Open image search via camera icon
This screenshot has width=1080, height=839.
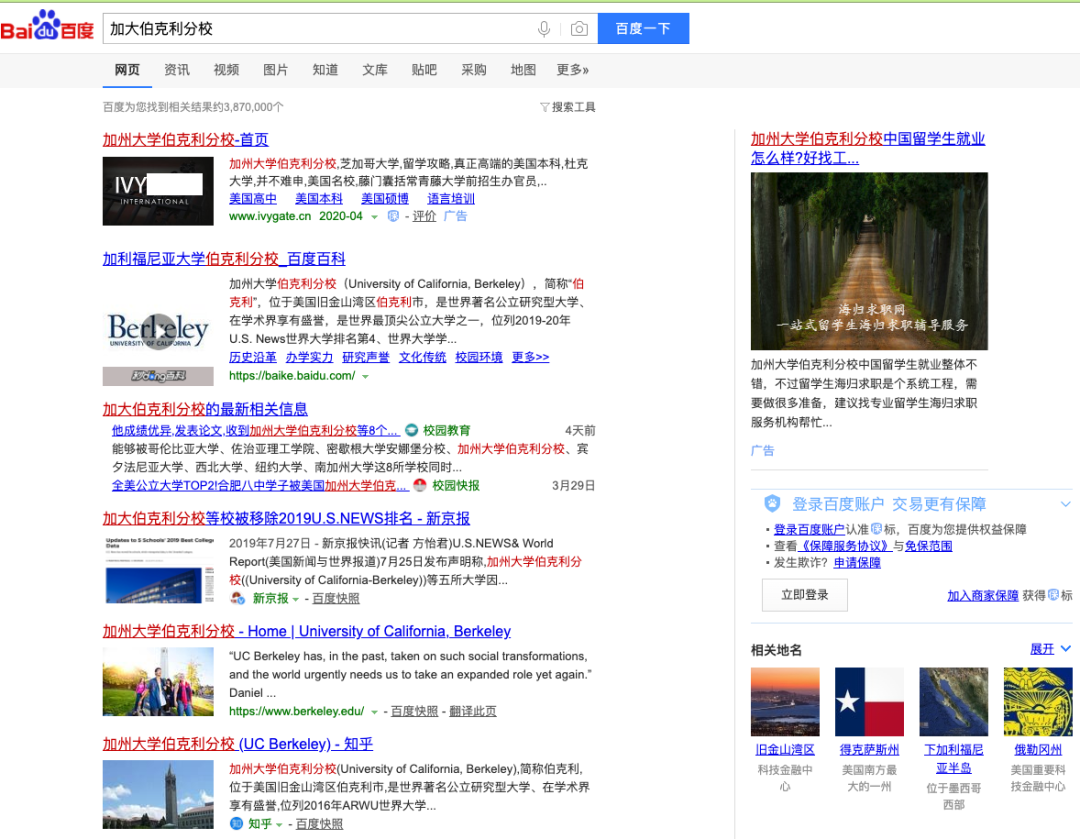[579, 29]
